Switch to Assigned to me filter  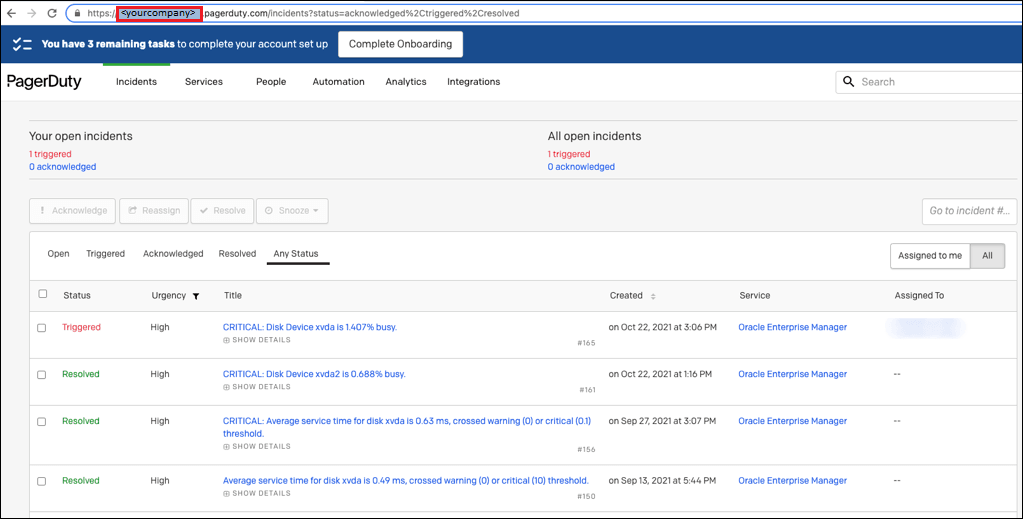tap(930, 256)
